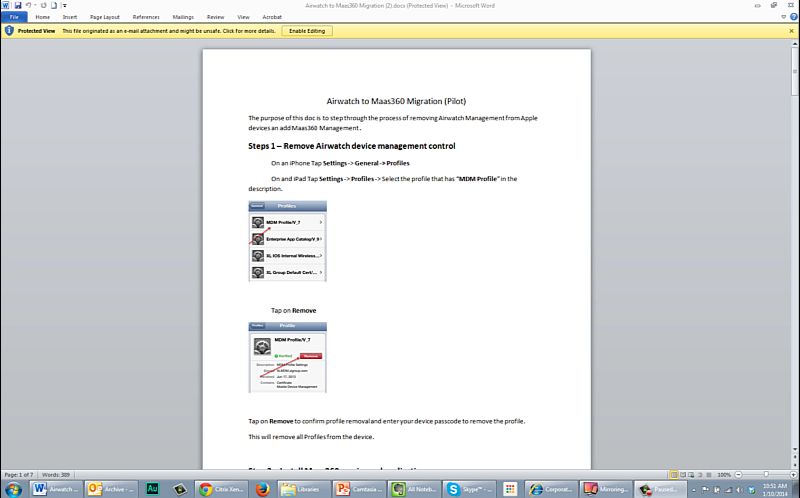This screenshot has width=800, height=498.
Task: Click the Redo/Repeat icon in Quick Access Toolbar
Action: (44, 5)
